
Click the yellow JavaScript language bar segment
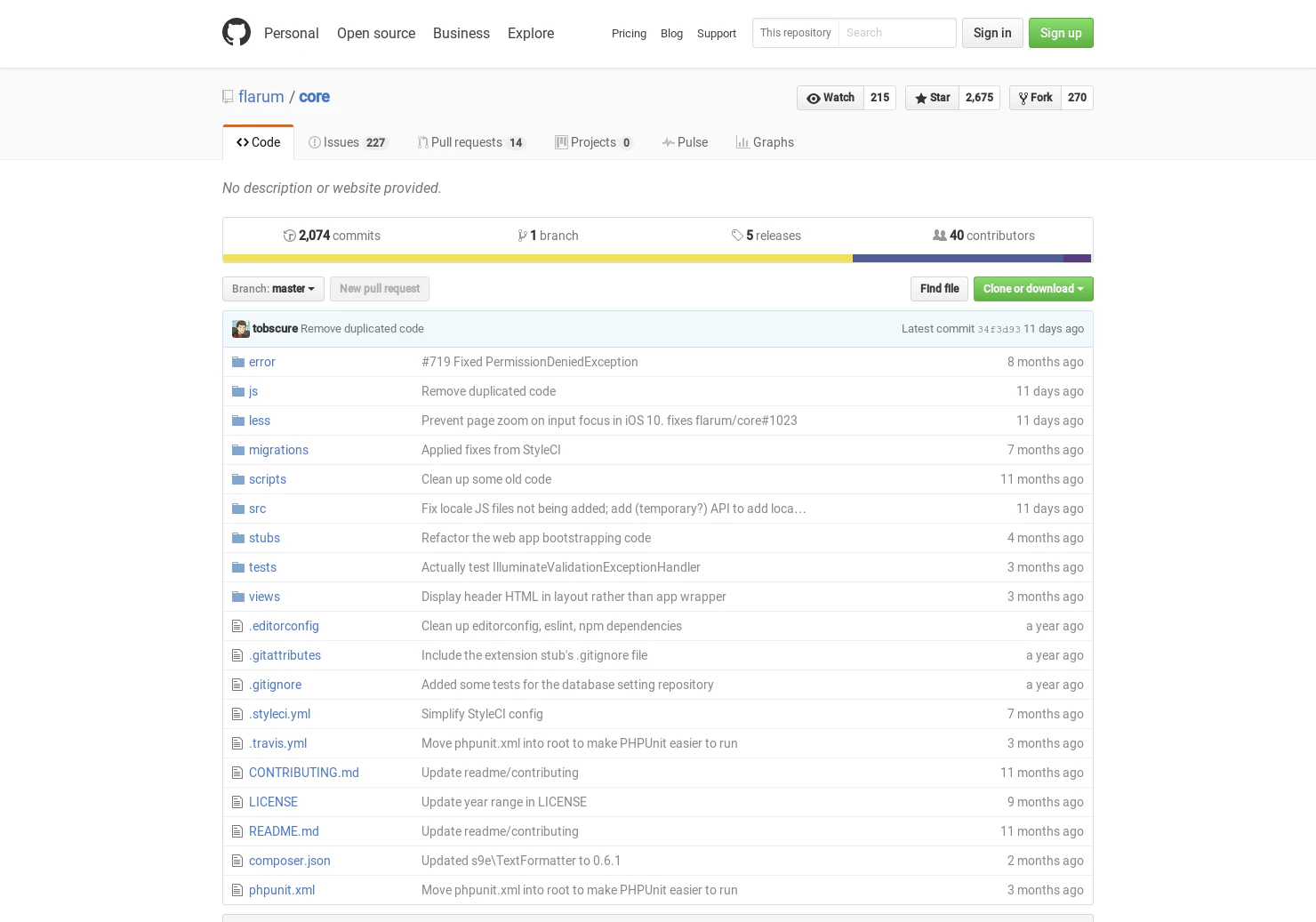[537, 259]
